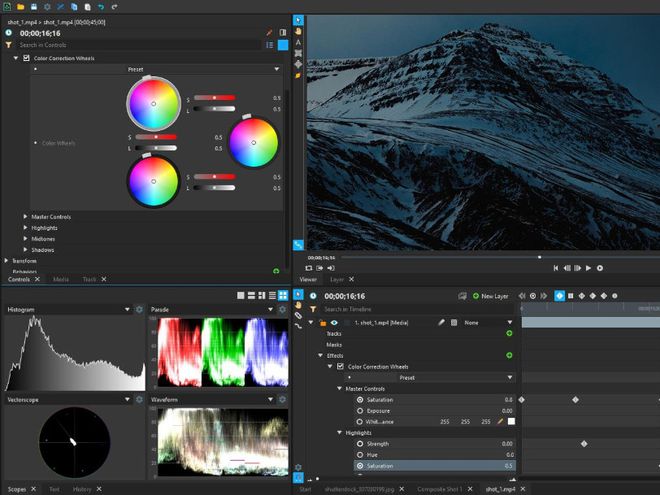Screen dimensions: 660x495
Task: Step forward one frame in Viewer
Action: [x=578, y=268]
